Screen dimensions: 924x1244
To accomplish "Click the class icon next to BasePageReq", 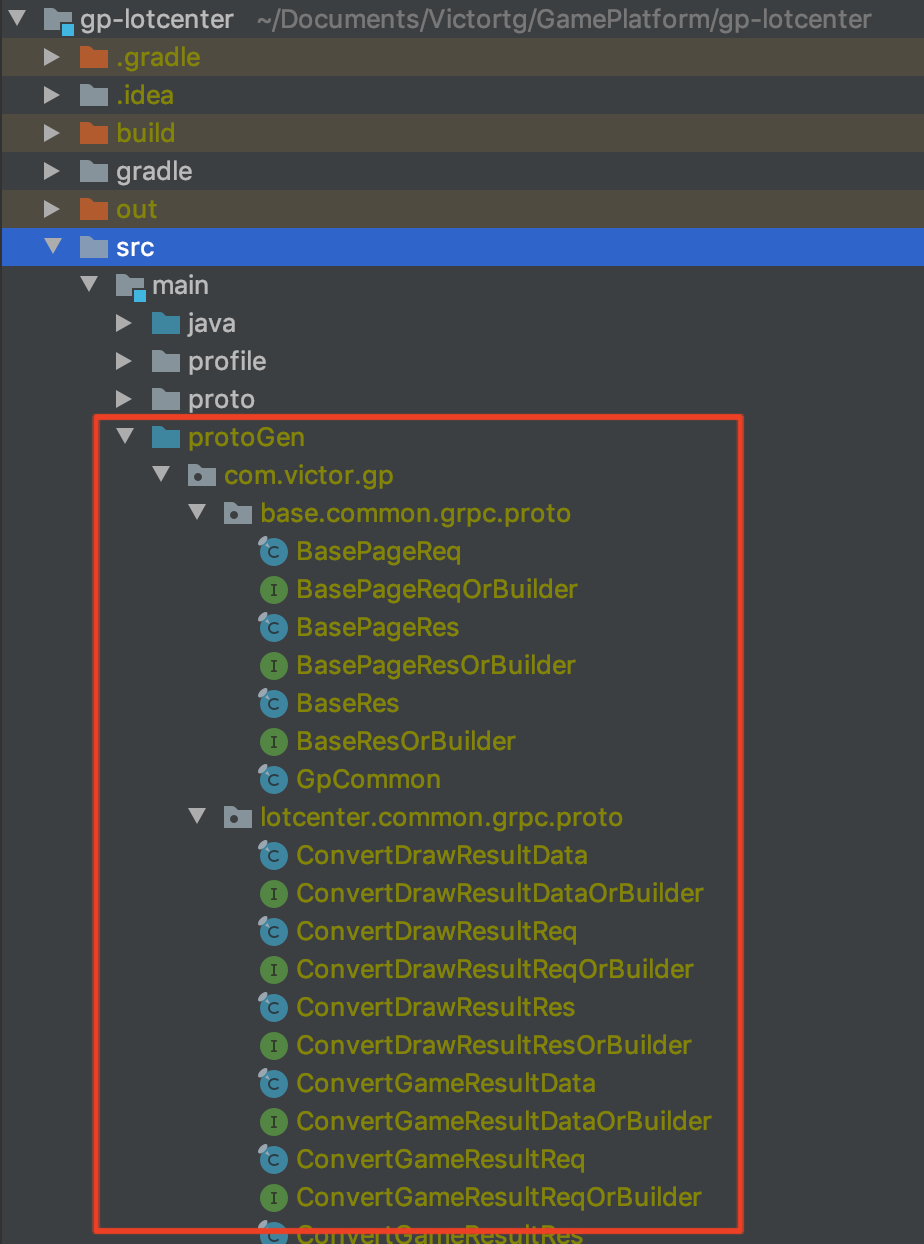I will 273,552.
